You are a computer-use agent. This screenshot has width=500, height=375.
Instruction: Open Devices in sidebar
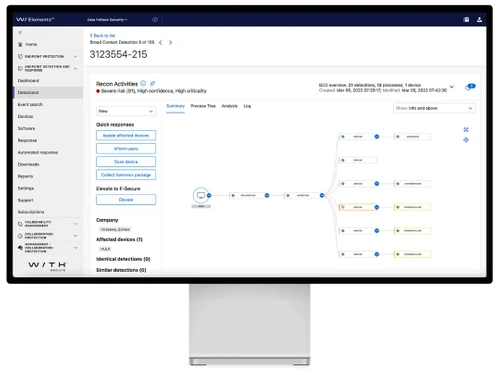[48, 116]
